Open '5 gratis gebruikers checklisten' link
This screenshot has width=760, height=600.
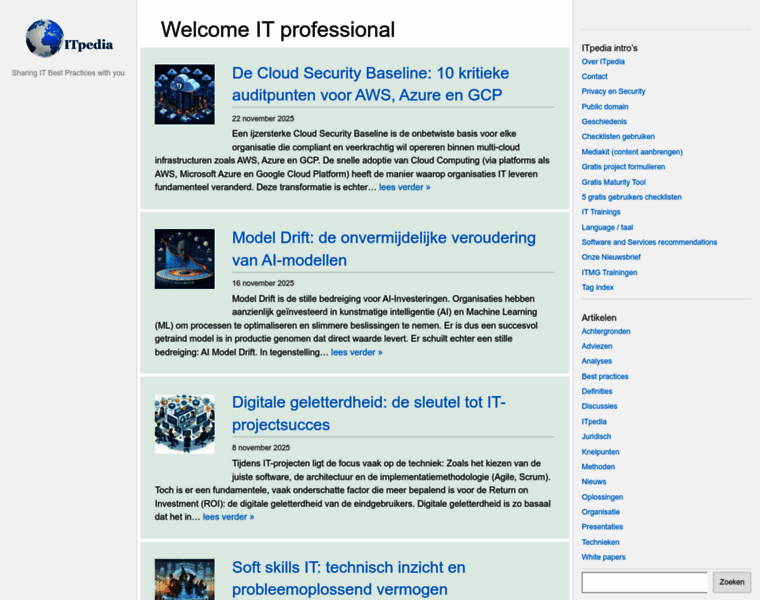click(632, 197)
